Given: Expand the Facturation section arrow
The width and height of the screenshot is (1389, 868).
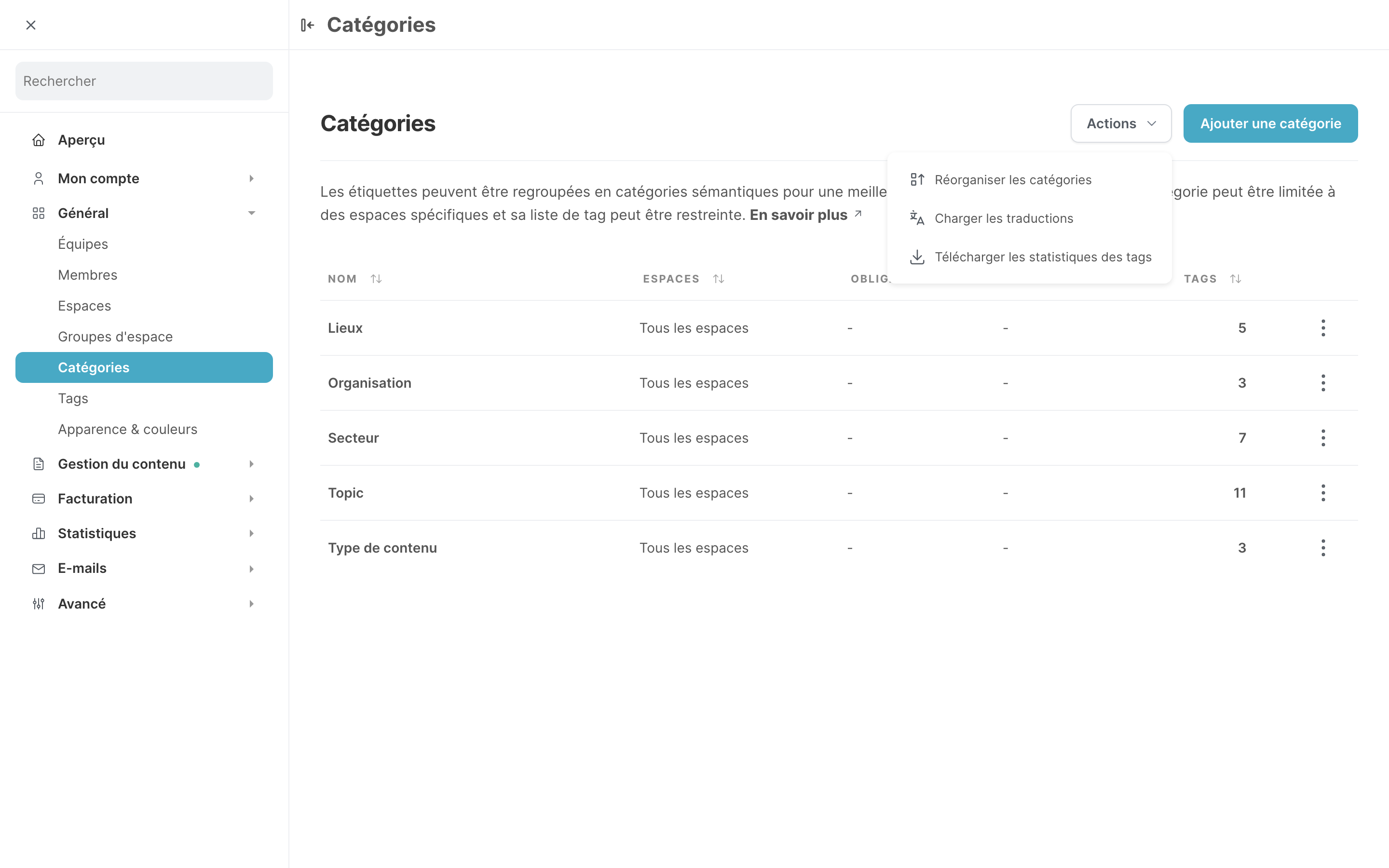Looking at the screenshot, I should pos(251,498).
